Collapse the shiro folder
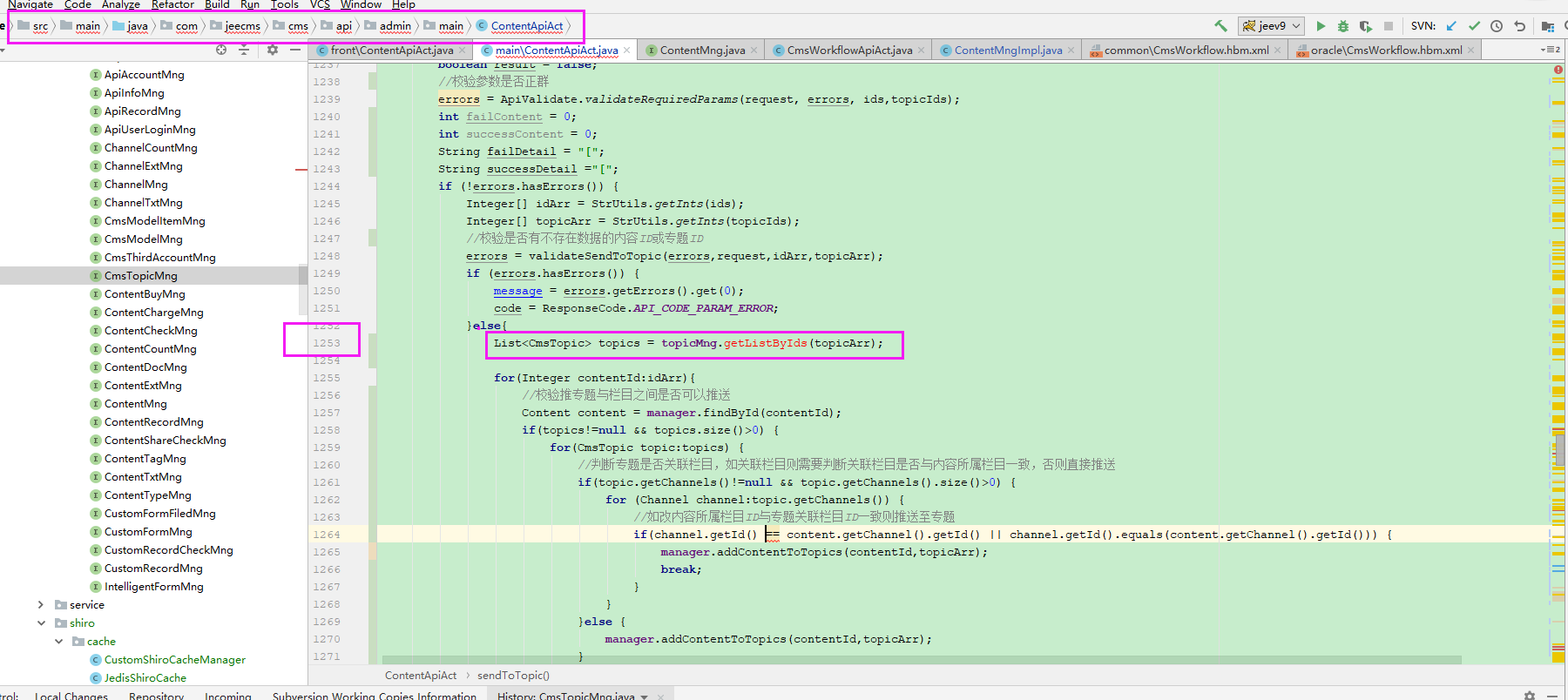 (41, 623)
